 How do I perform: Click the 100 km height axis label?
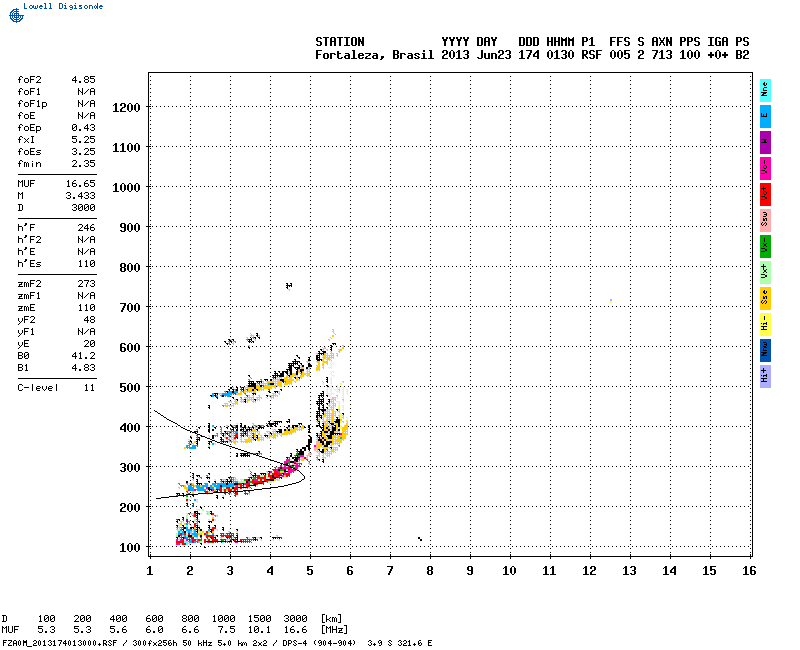click(x=130, y=548)
